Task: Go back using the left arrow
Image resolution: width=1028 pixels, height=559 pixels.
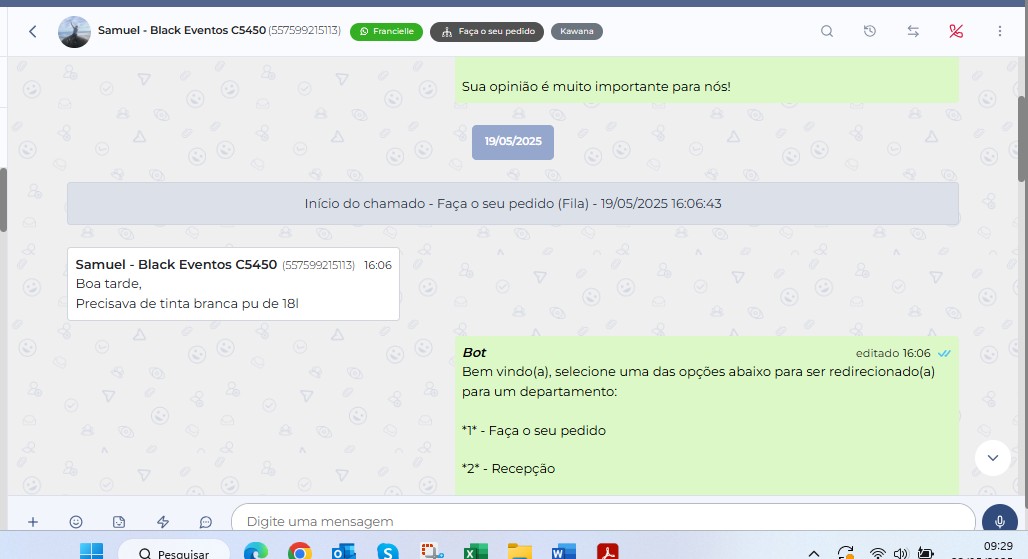Action: point(32,31)
